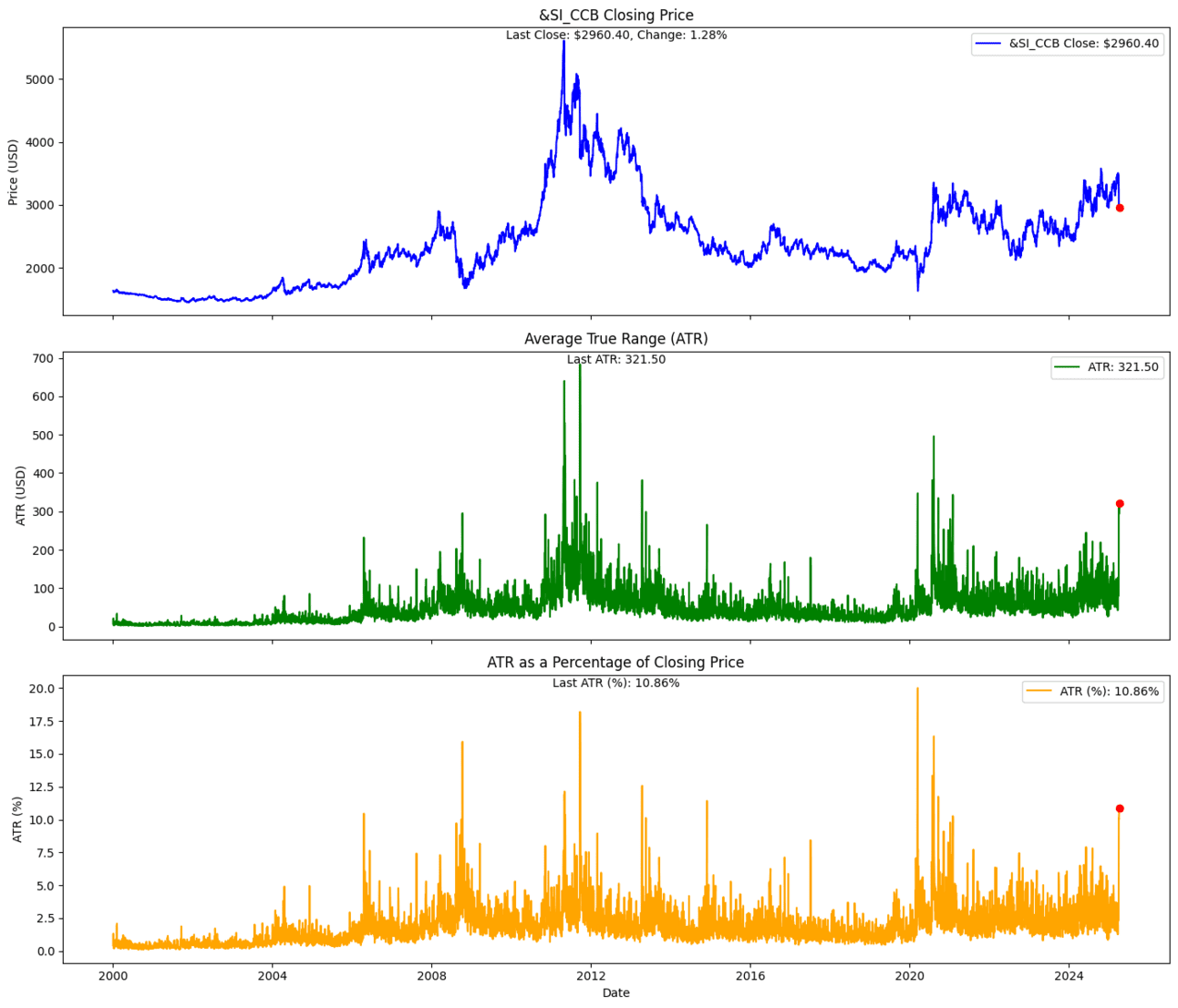Click the 'Date' x-axis label
This screenshot has width=1178, height=1008.
tap(616, 993)
